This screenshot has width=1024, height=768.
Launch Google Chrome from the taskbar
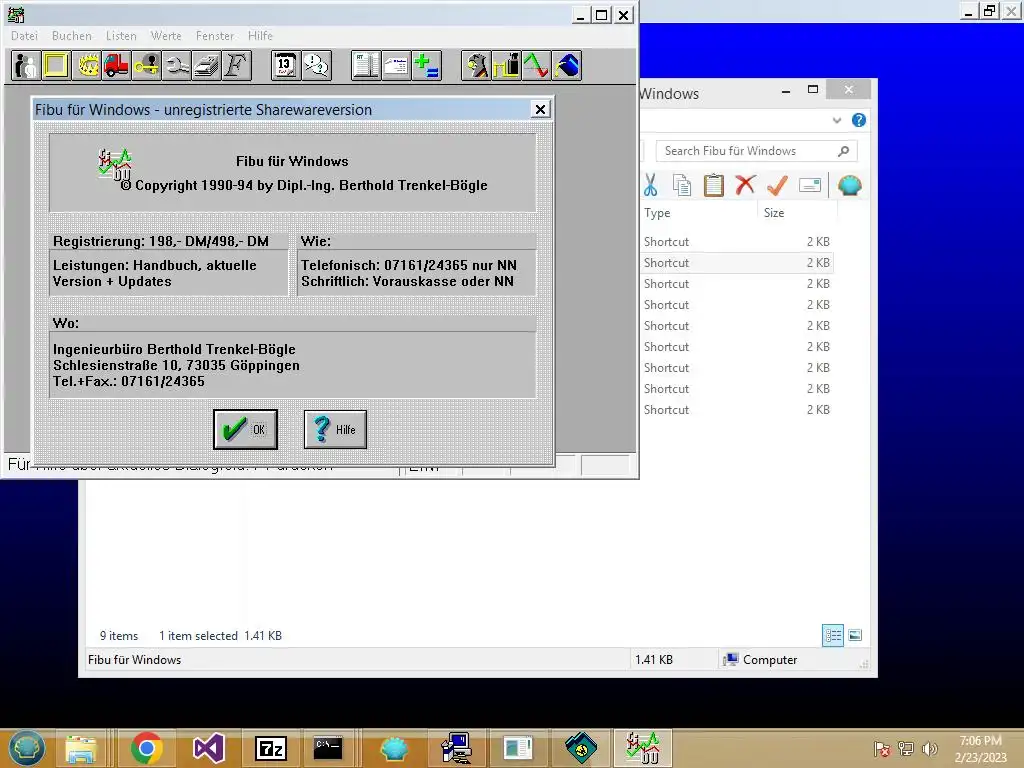146,748
